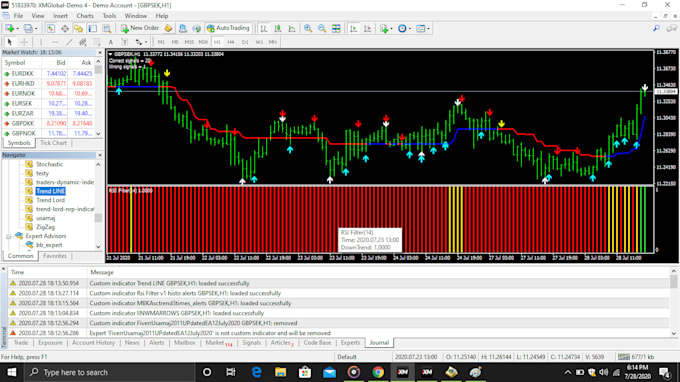This screenshot has height=382, width=680.
Task: Open the Strategy Tester magnifier icon
Action: click(x=107, y=29)
